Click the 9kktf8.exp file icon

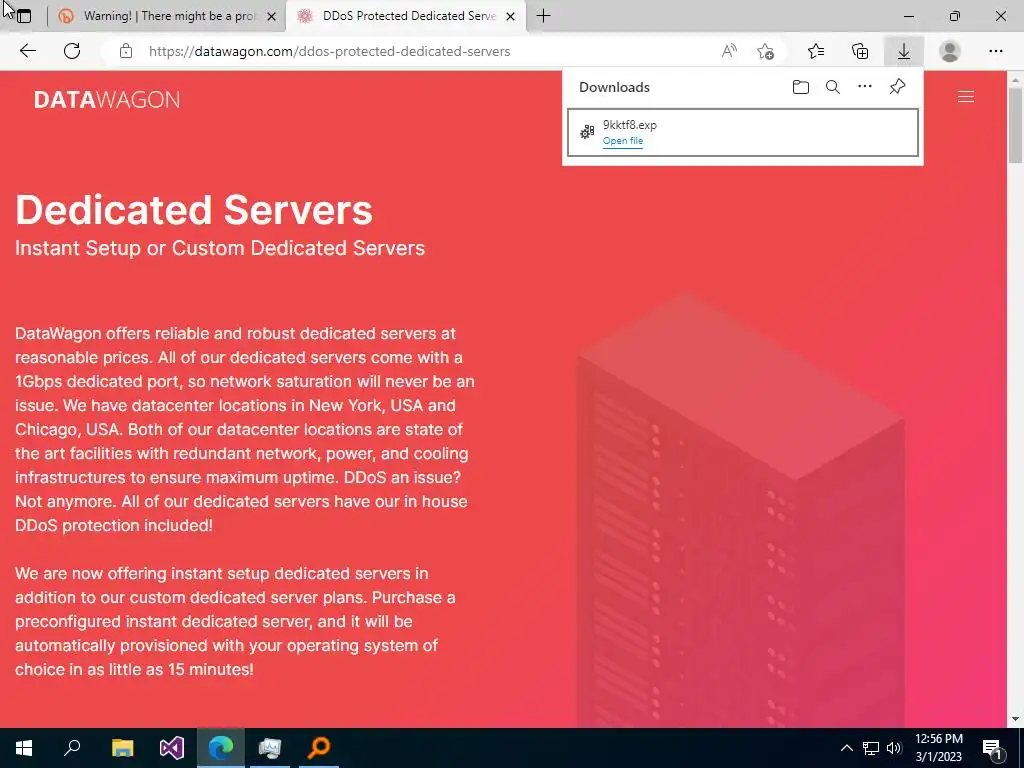[x=587, y=132]
